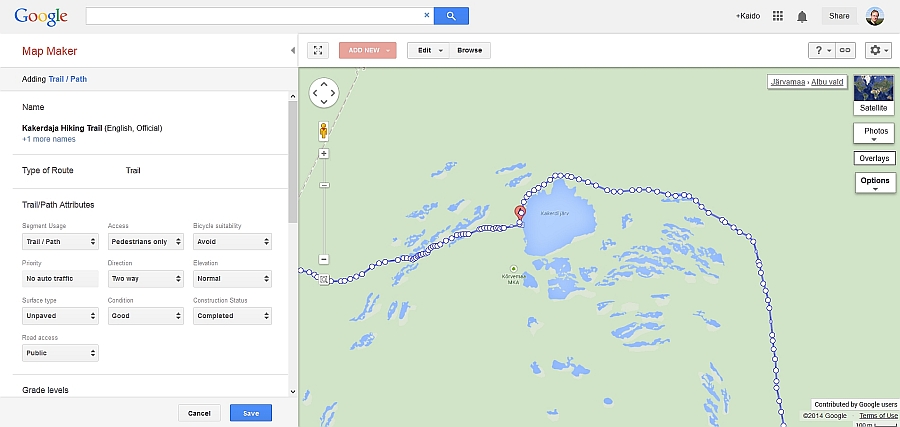Image resolution: width=900 pixels, height=427 pixels.
Task: Open the settings gear menu
Action: click(878, 51)
